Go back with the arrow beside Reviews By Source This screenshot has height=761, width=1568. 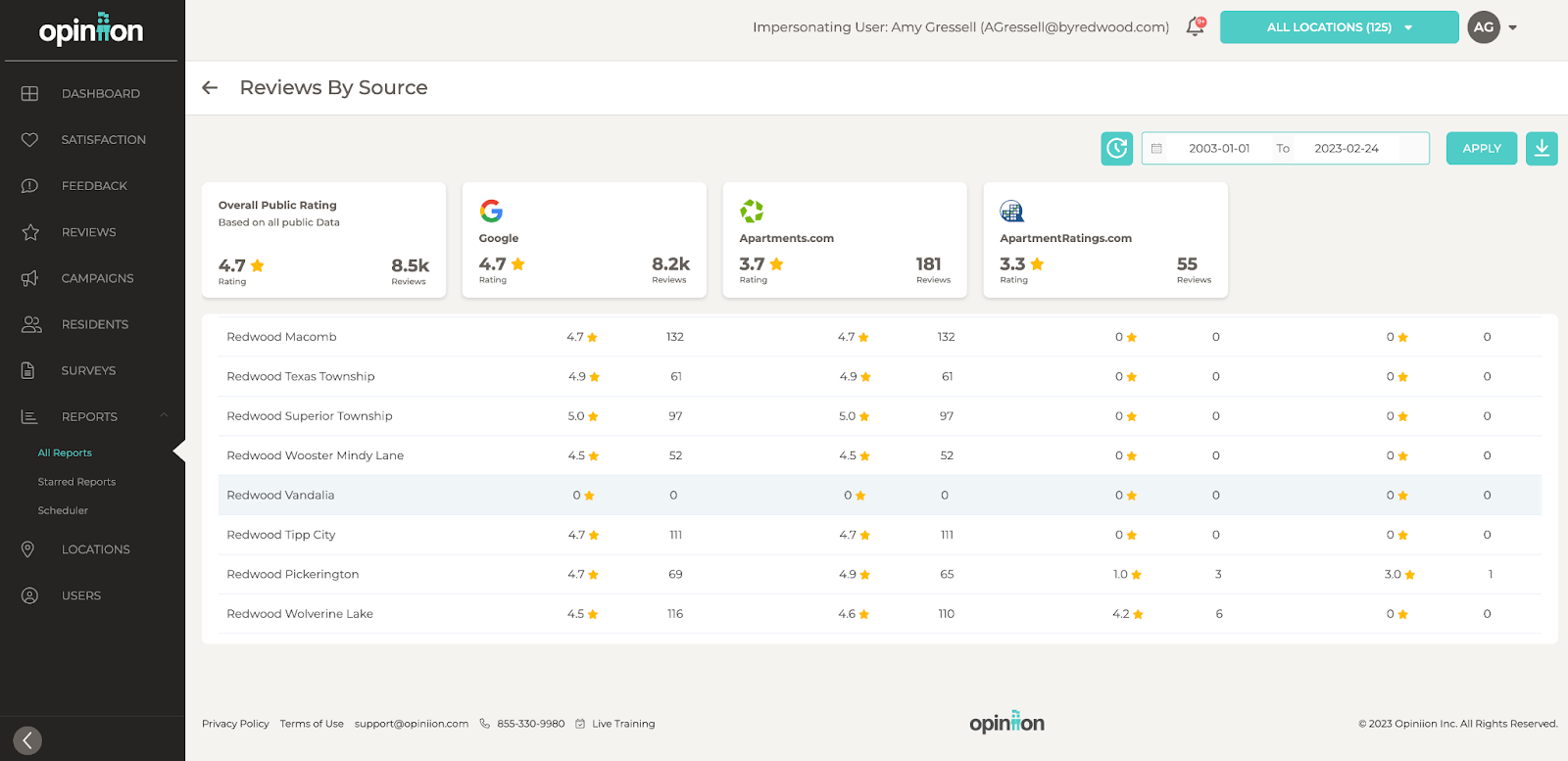pyautogui.click(x=210, y=88)
